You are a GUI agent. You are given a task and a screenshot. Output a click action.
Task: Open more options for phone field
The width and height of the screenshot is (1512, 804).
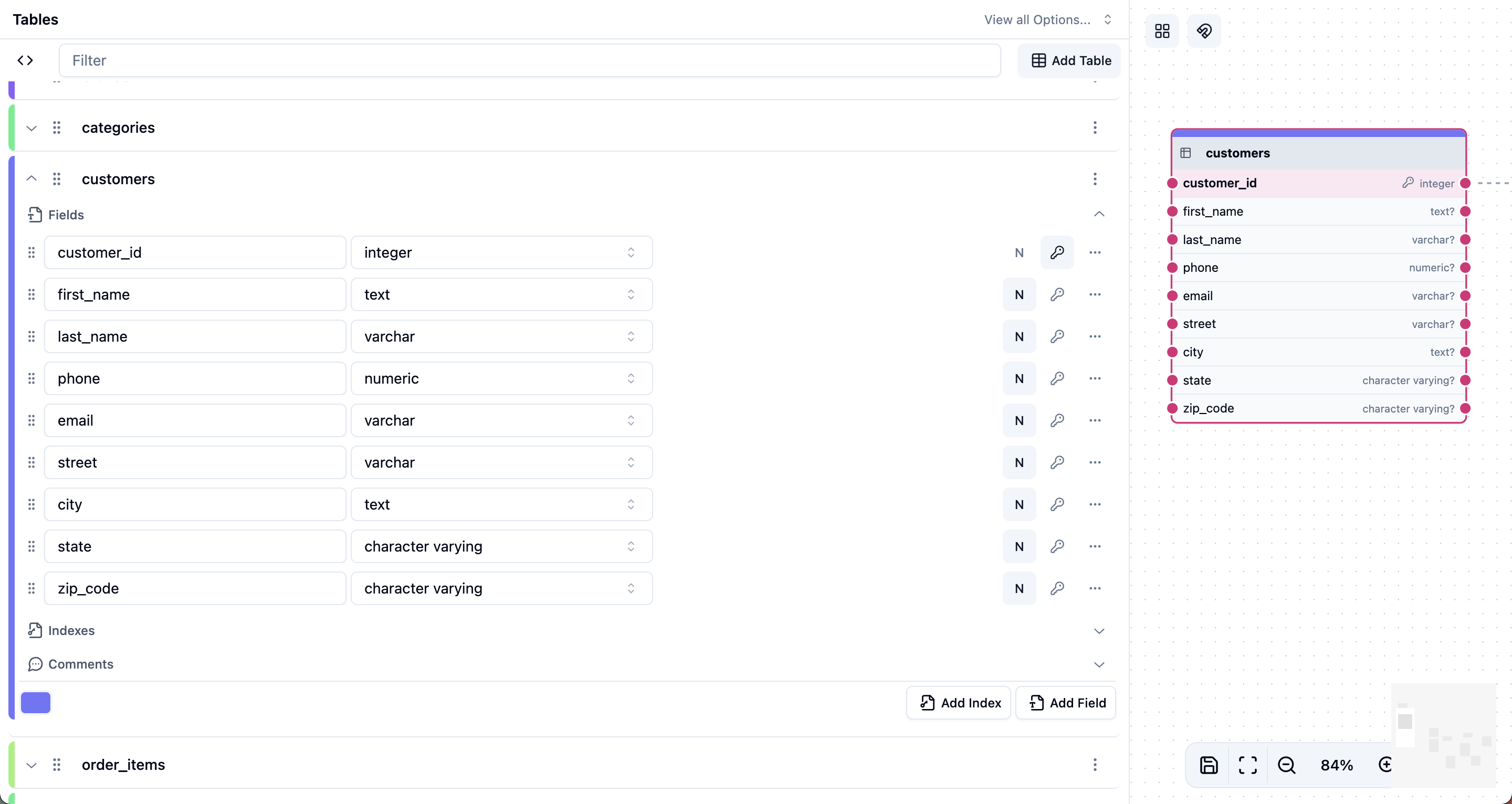tap(1095, 378)
